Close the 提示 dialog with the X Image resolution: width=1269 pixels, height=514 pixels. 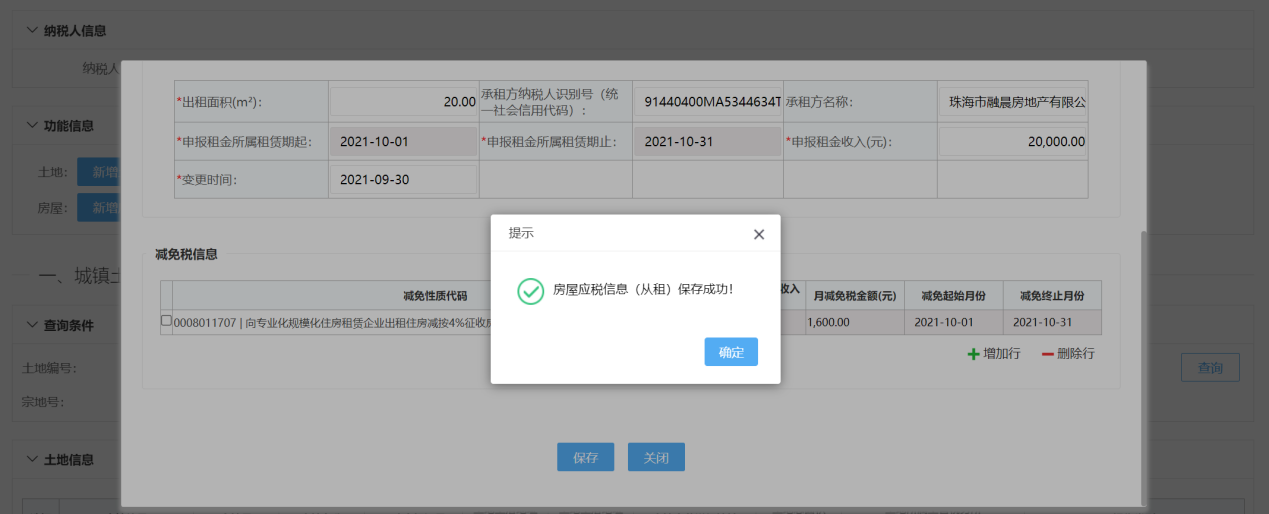pos(758,234)
